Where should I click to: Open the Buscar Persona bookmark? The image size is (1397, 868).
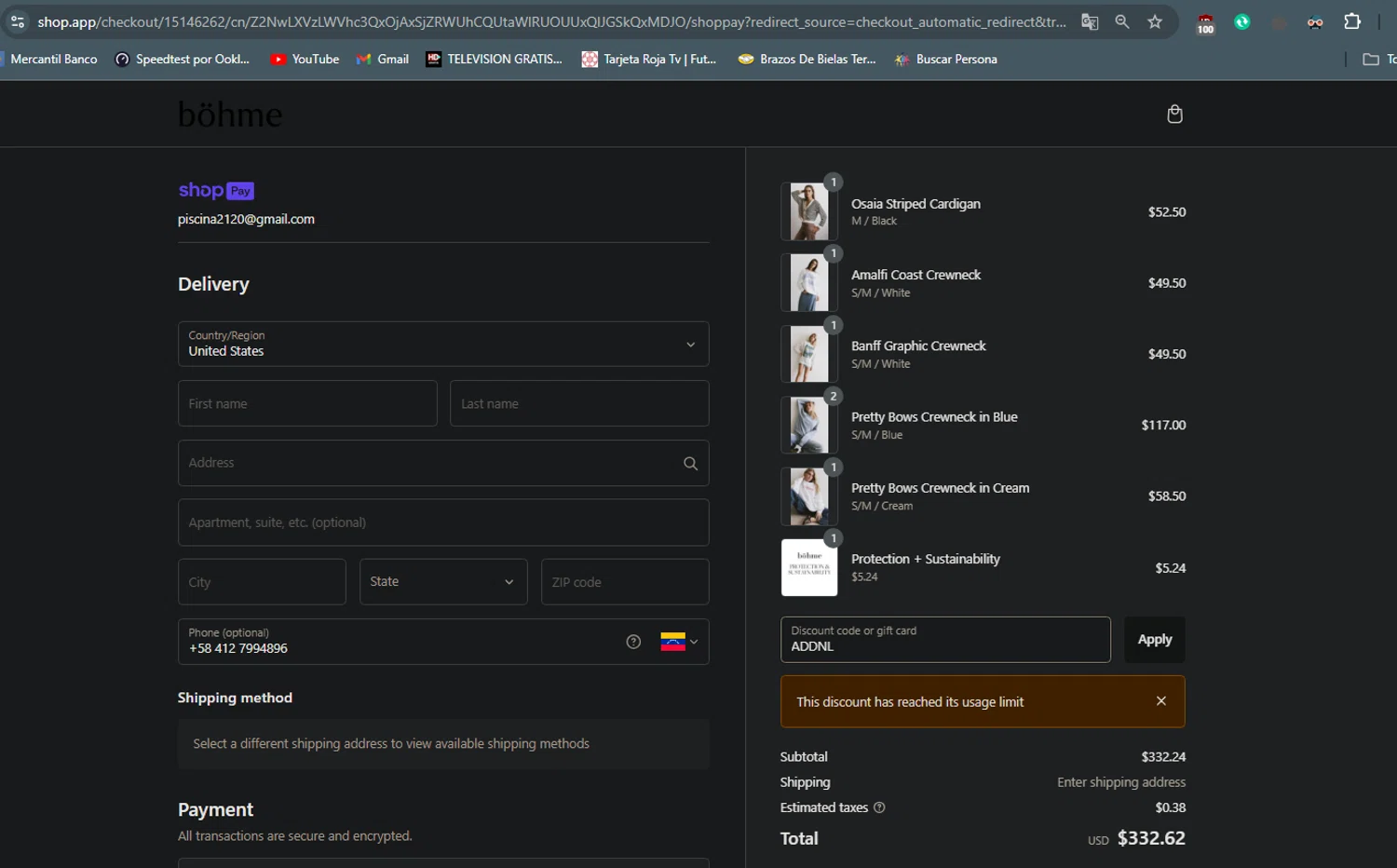pyautogui.click(x=946, y=59)
